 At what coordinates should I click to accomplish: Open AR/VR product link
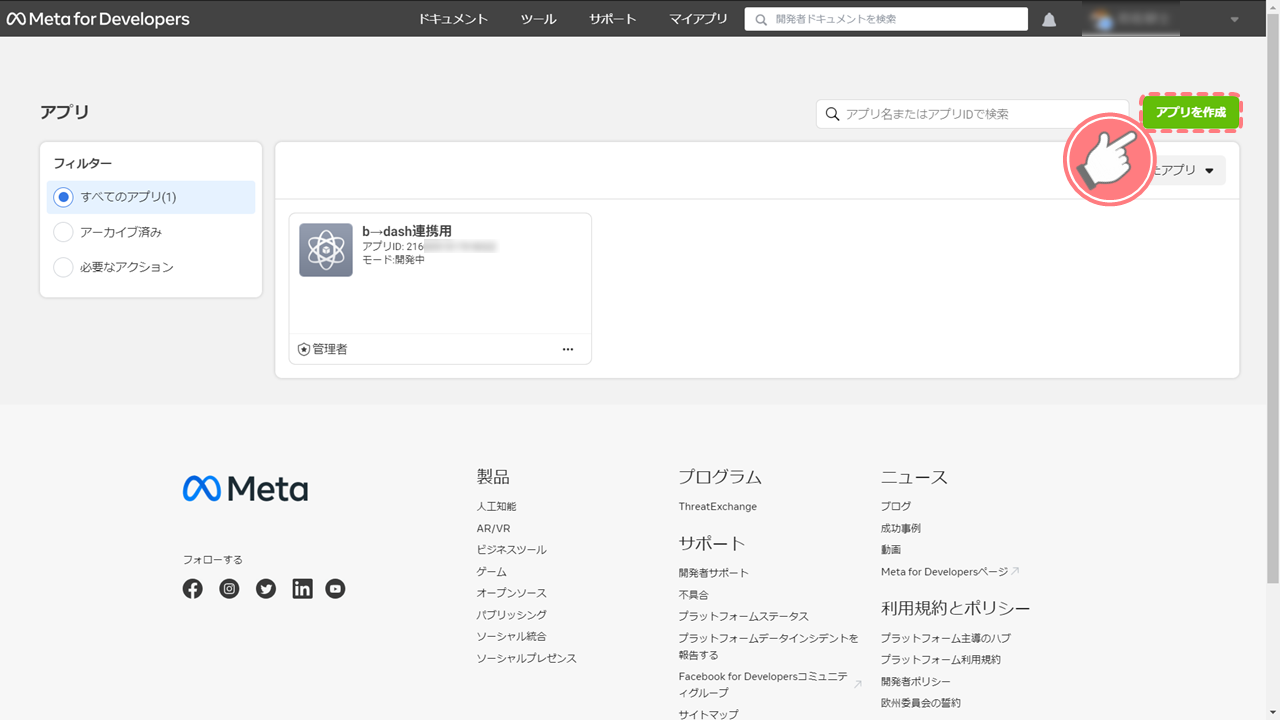tap(494, 528)
